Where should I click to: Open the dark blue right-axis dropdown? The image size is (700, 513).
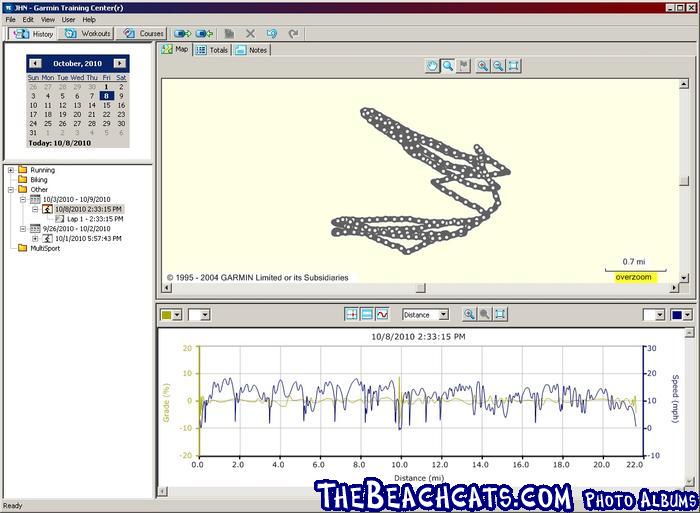pos(688,315)
